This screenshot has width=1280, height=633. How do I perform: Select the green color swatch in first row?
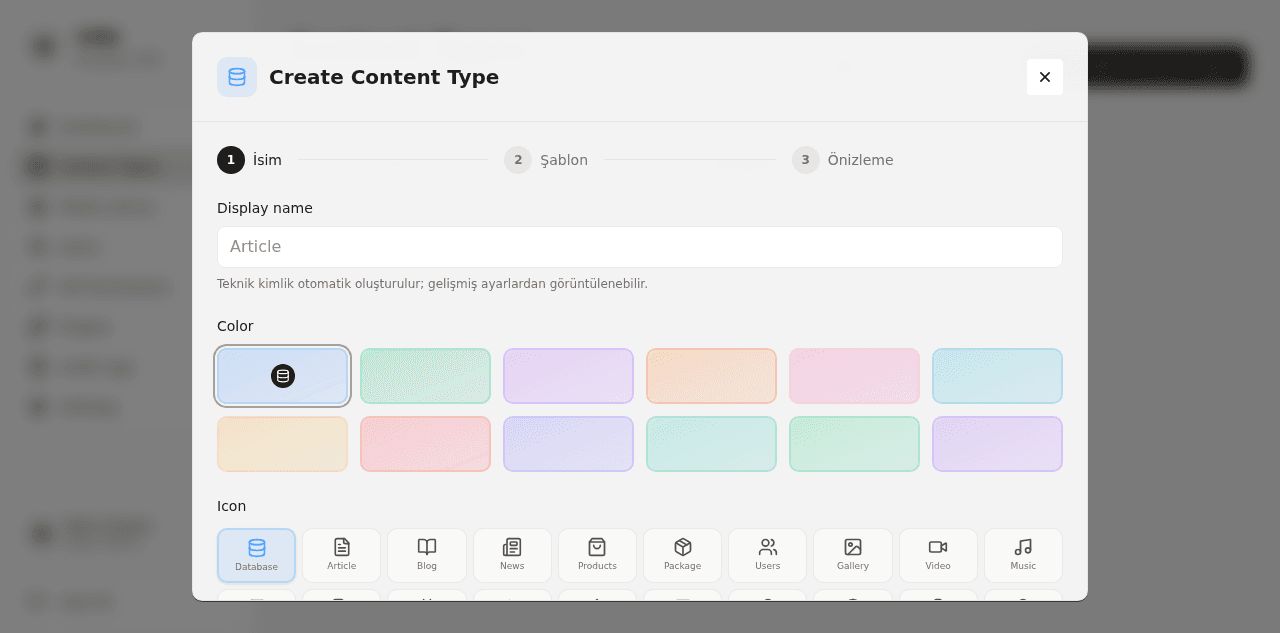click(x=425, y=376)
